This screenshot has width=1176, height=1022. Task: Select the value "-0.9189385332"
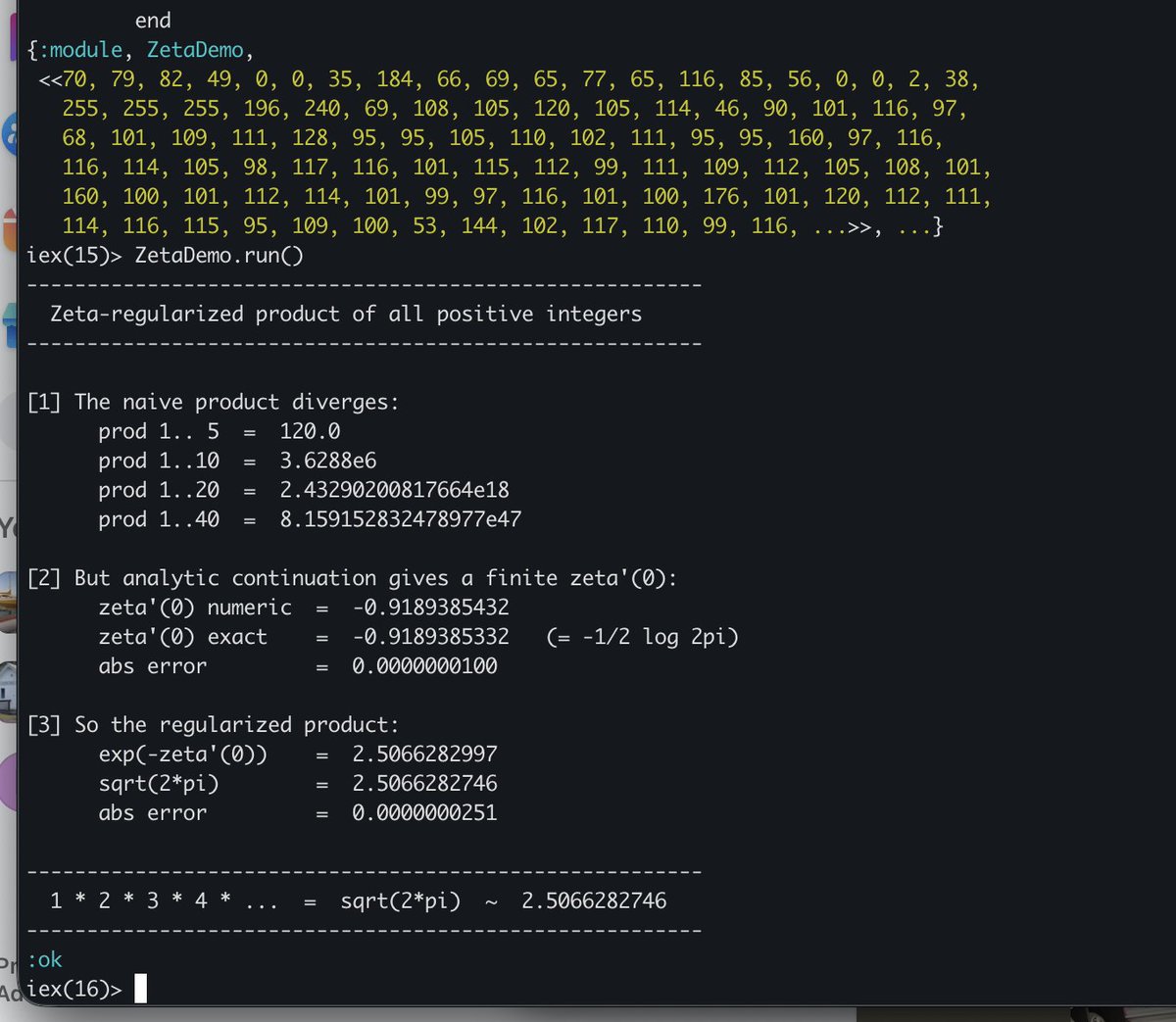(x=431, y=637)
